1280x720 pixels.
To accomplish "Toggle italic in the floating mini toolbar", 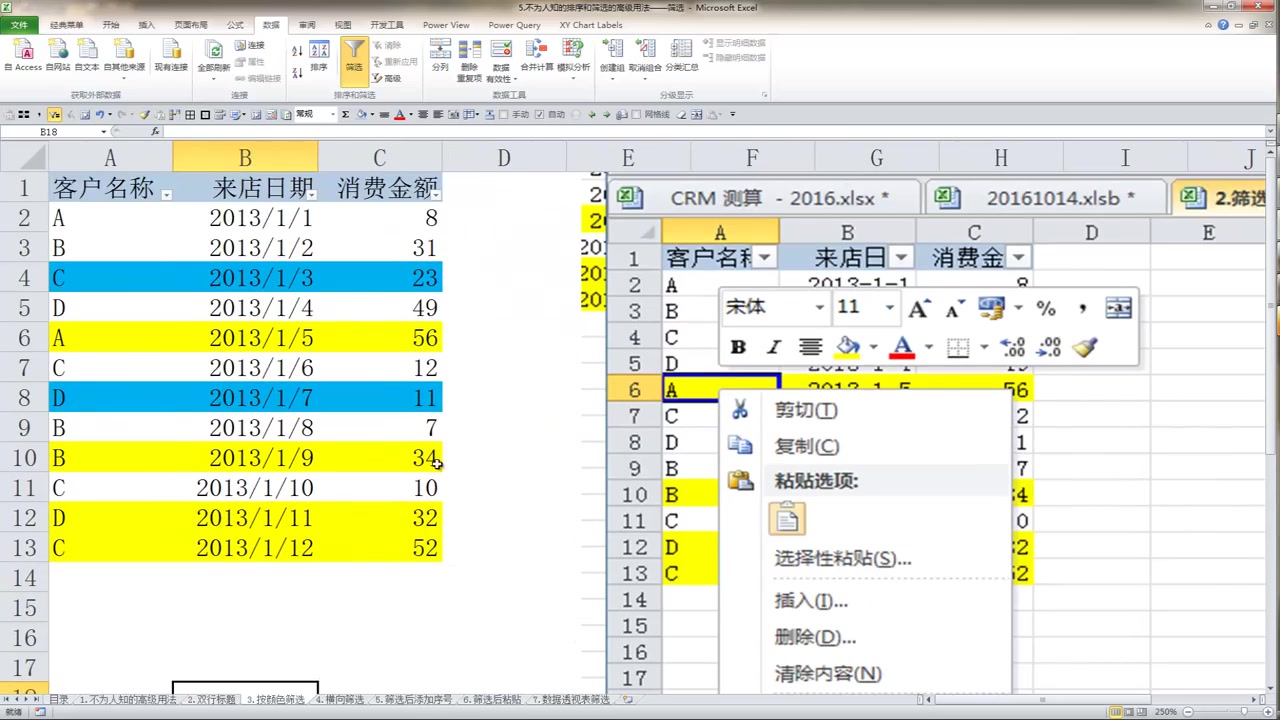I will (x=772, y=347).
